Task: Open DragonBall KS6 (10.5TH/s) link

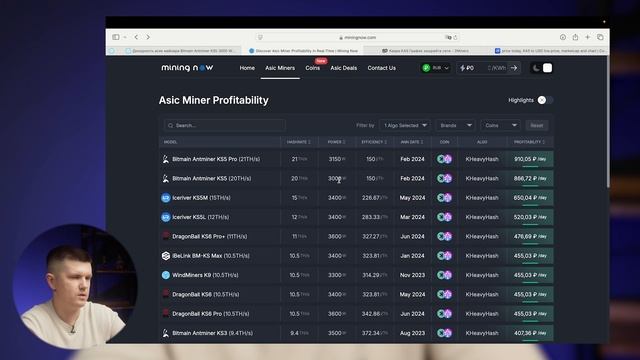Action: click(205, 294)
